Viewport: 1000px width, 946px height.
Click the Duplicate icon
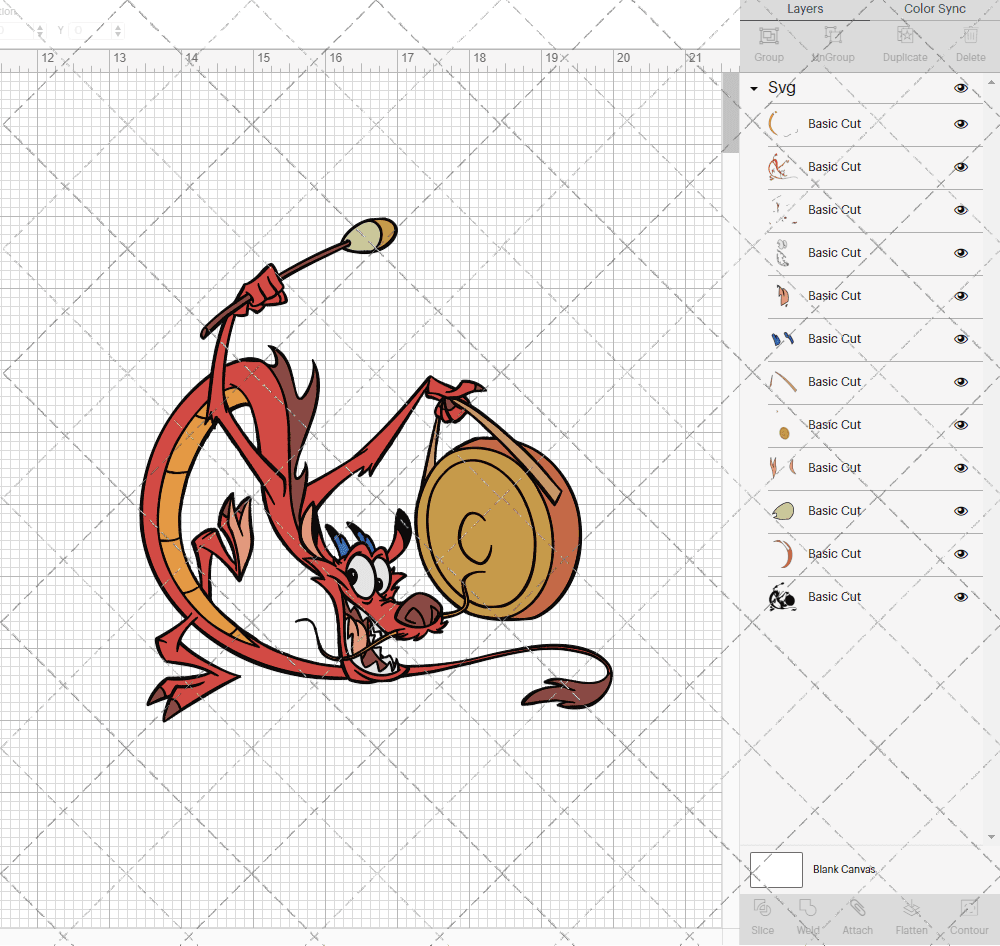tap(905, 36)
